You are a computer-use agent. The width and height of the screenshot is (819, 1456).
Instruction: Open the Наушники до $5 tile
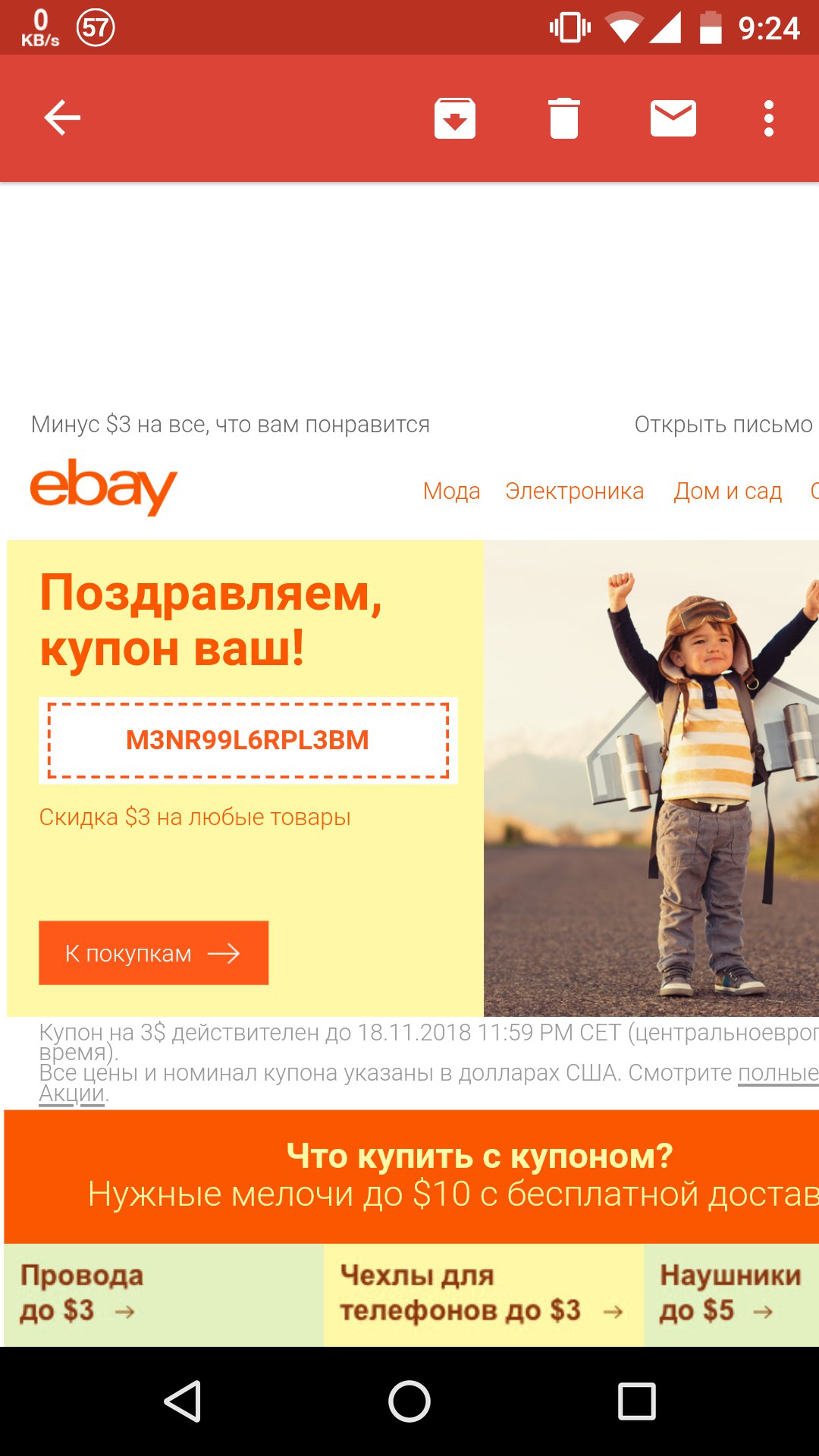[731, 1295]
